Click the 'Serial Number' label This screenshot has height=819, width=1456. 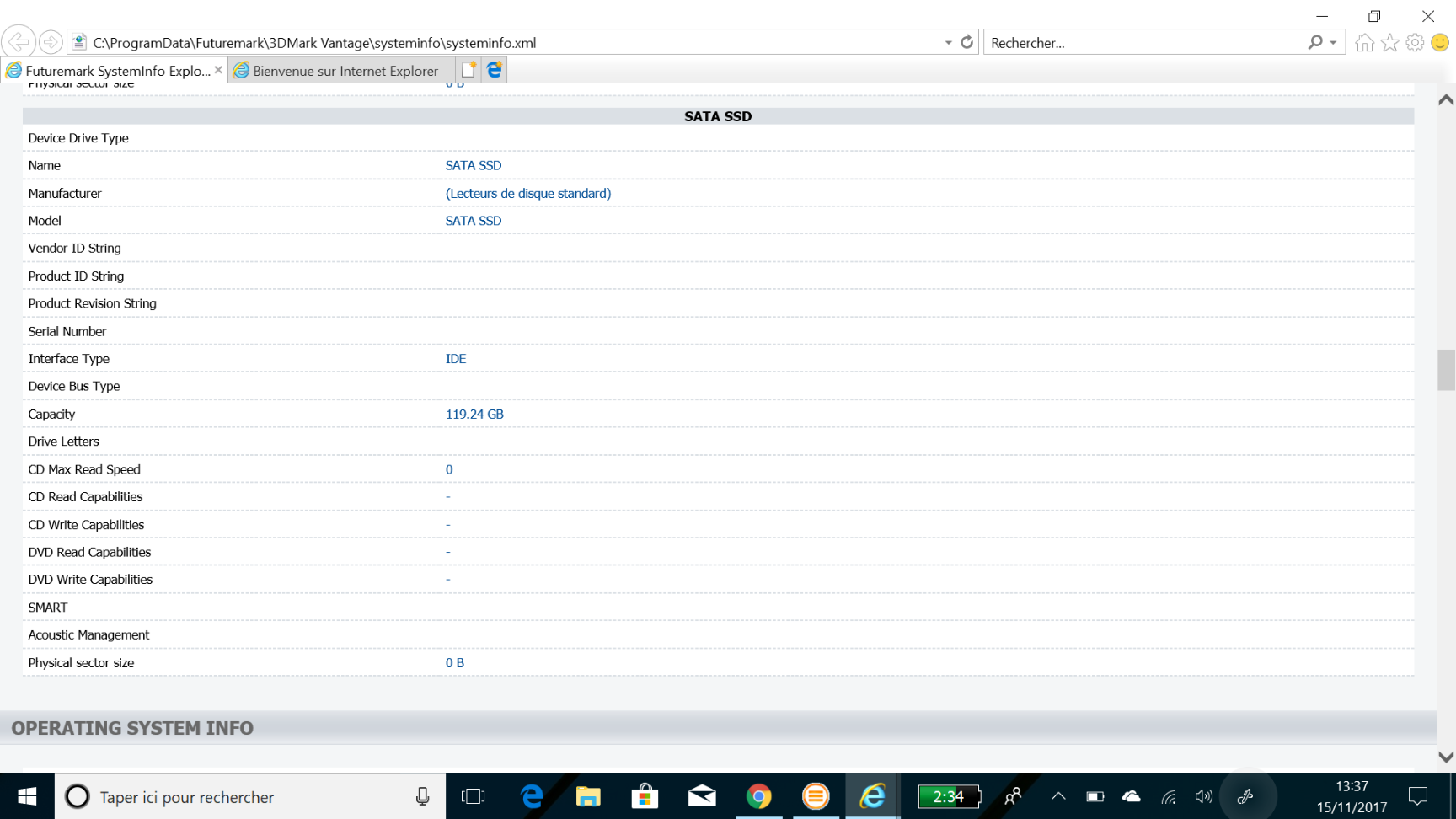[x=67, y=332]
